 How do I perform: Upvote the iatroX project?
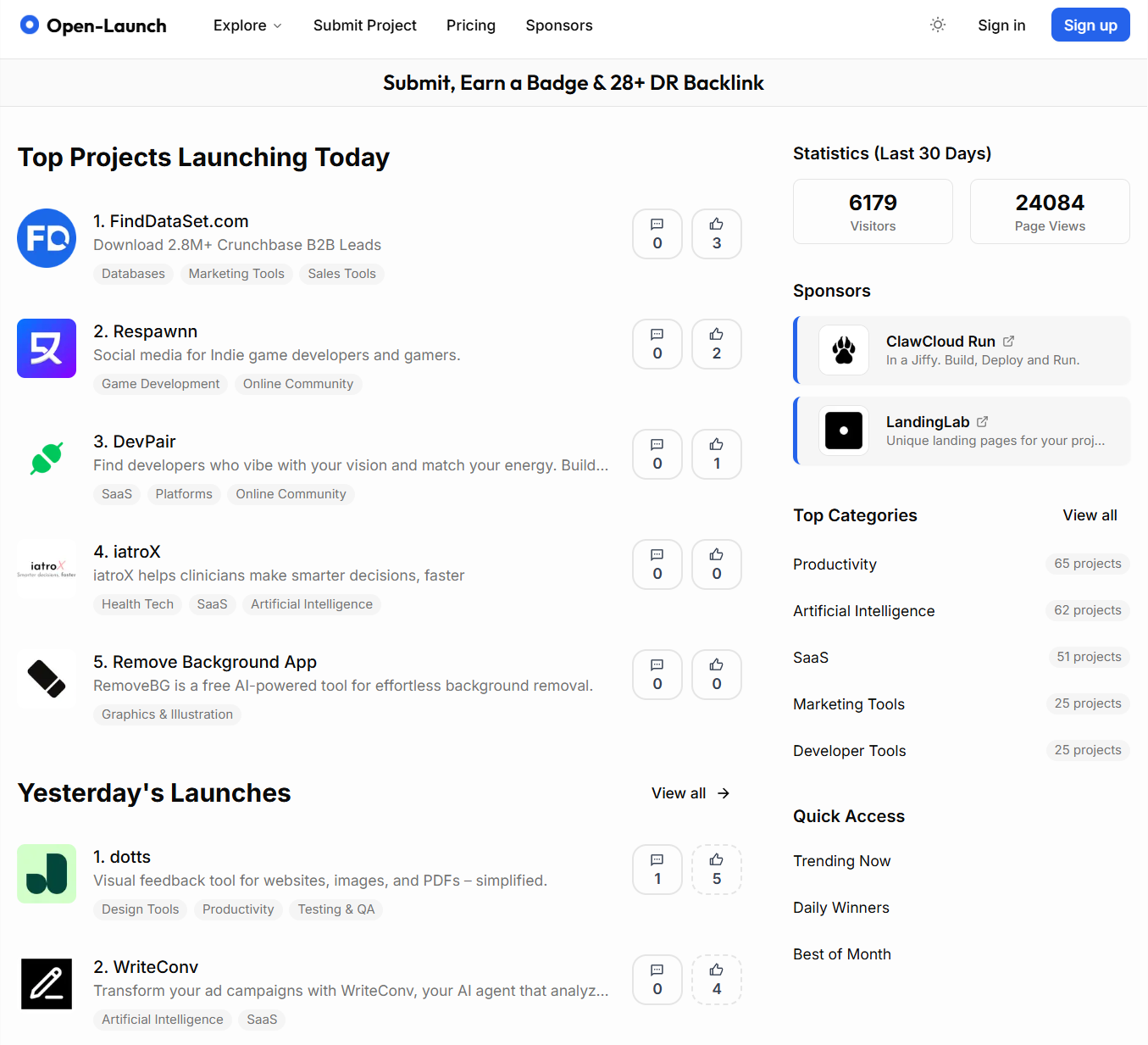pyautogui.click(x=717, y=564)
